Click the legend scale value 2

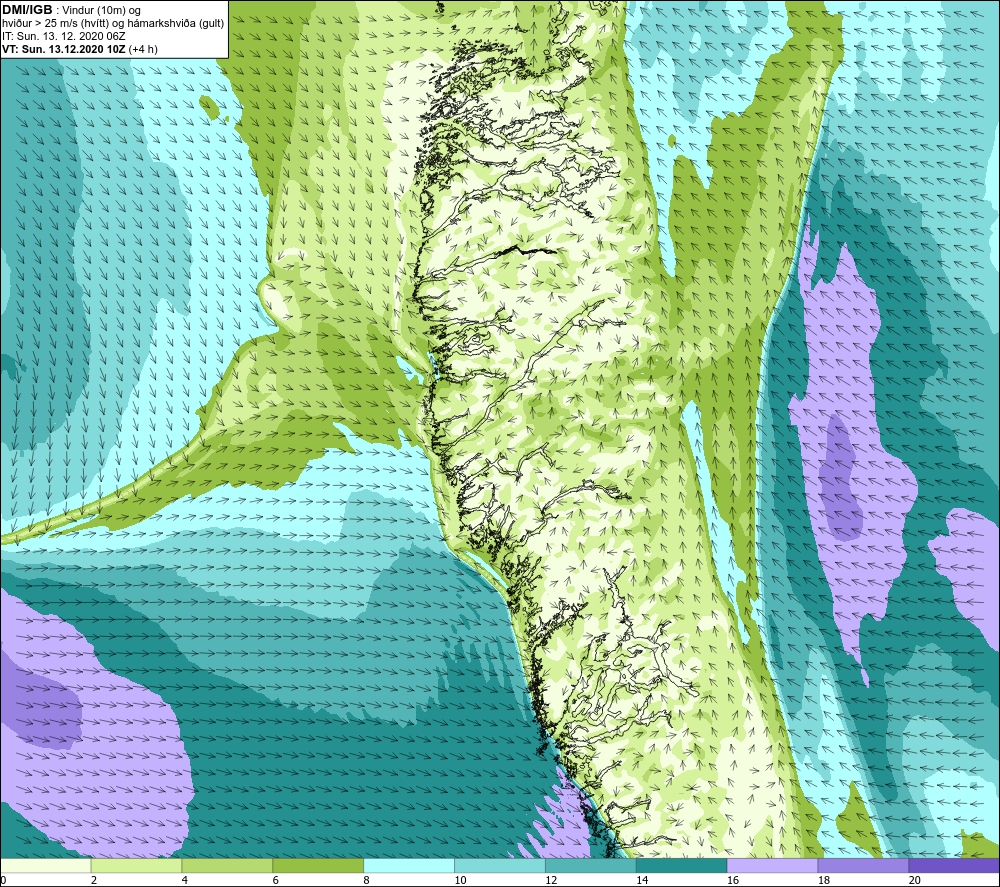94,880
